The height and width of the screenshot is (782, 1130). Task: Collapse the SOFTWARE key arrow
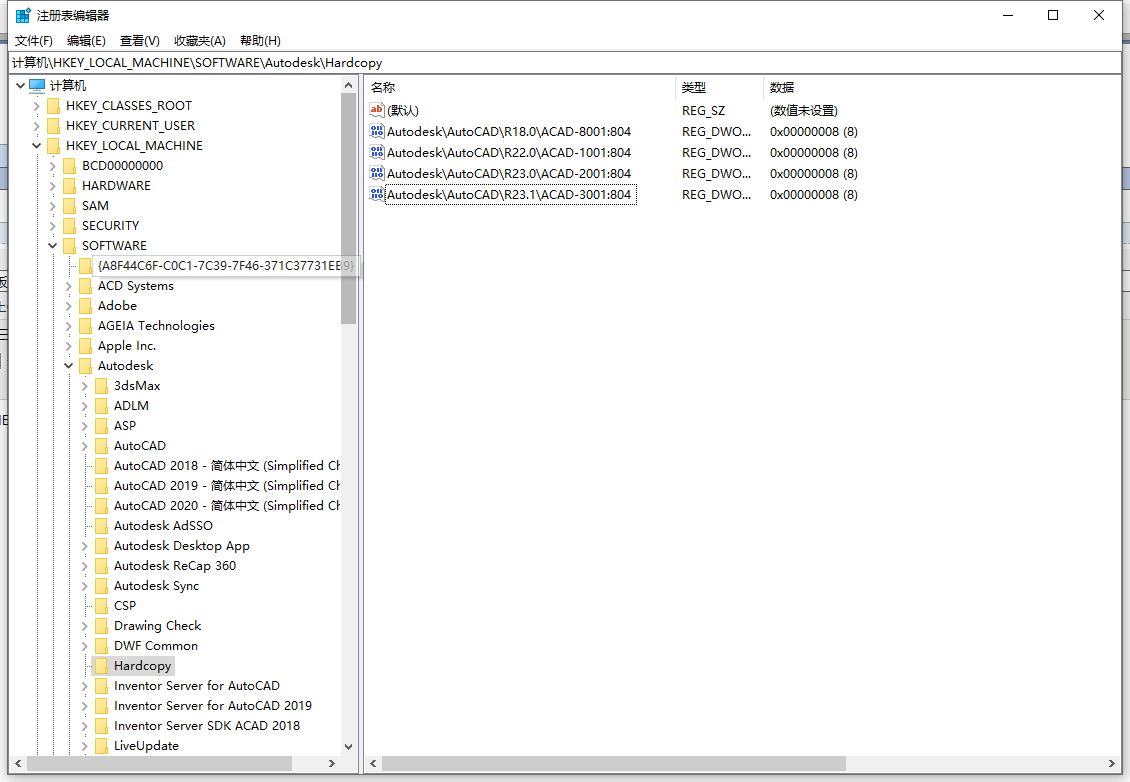53,246
